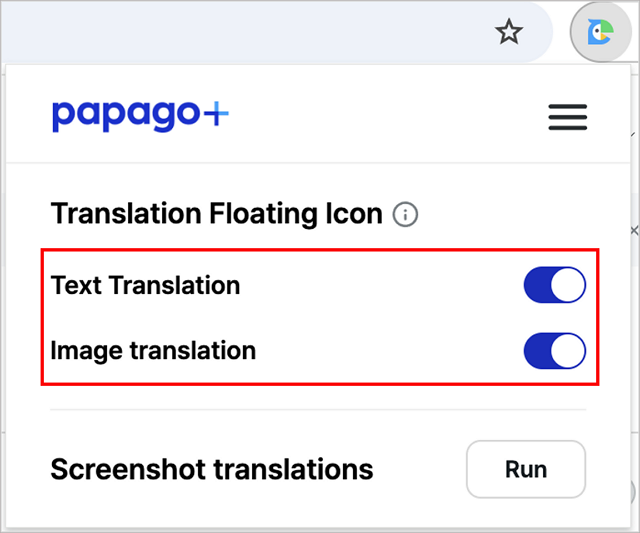The width and height of the screenshot is (640, 533).
Task: Click the Papago parrot extension icon
Action: [600, 32]
